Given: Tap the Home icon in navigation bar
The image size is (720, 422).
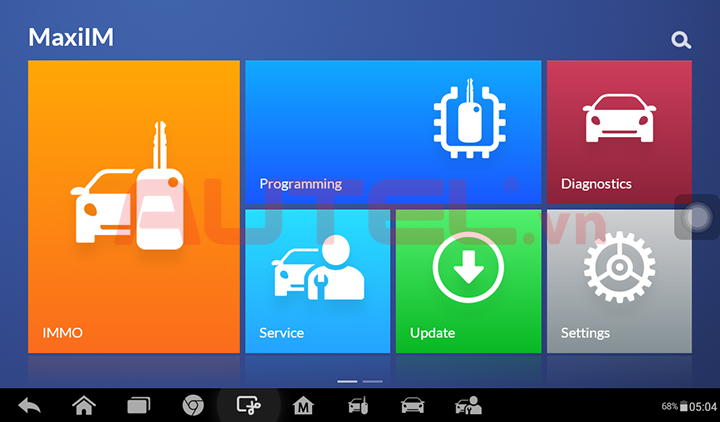Looking at the screenshot, I should (x=84, y=406).
